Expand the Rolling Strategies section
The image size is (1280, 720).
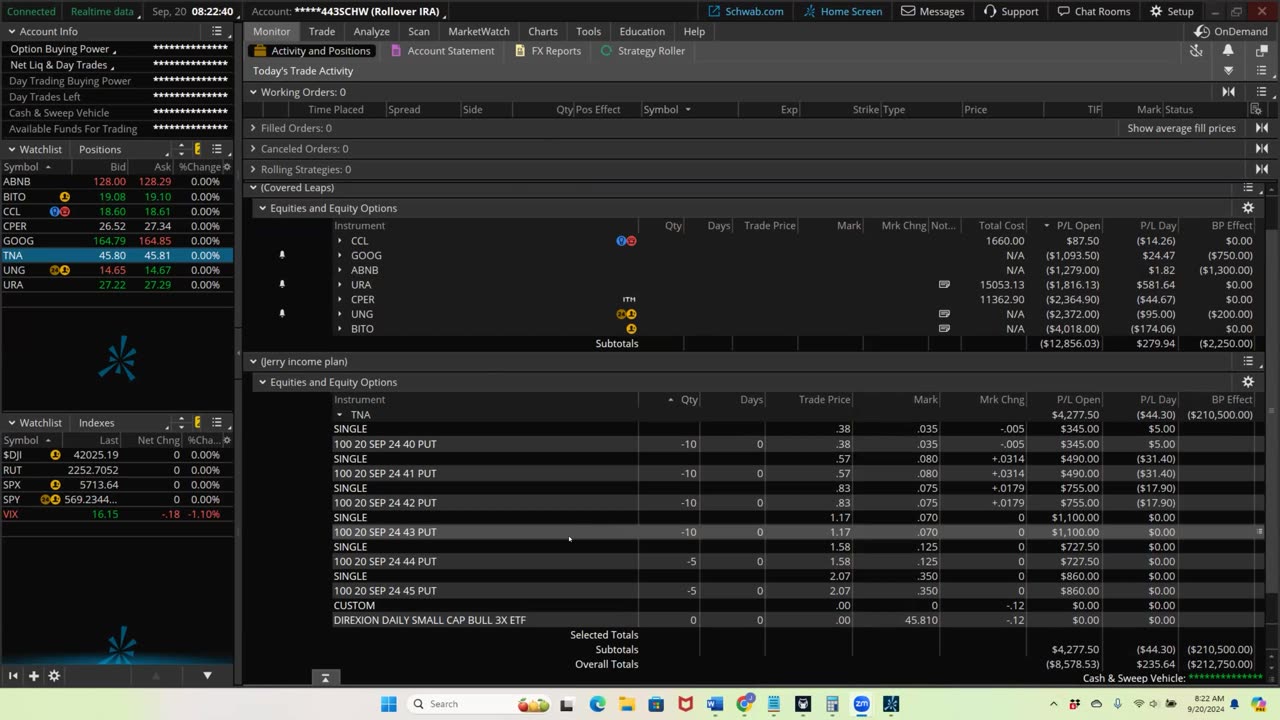[253, 169]
